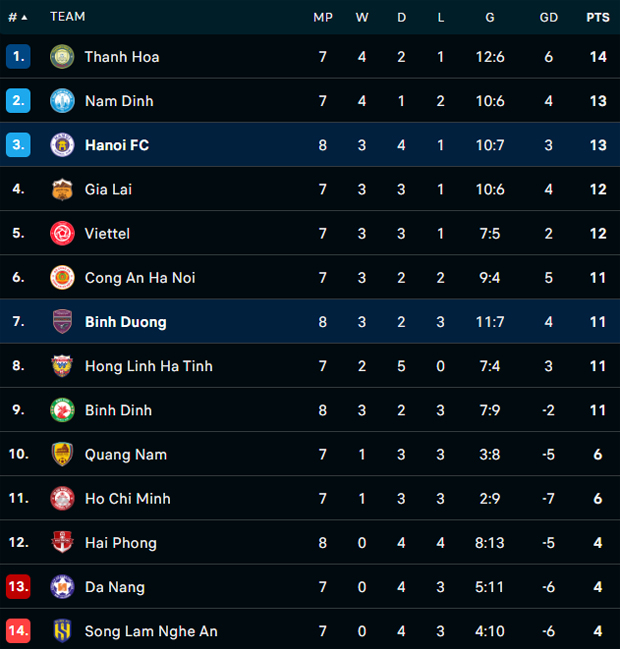Open the Hai Phong team link

pos(121,543)
